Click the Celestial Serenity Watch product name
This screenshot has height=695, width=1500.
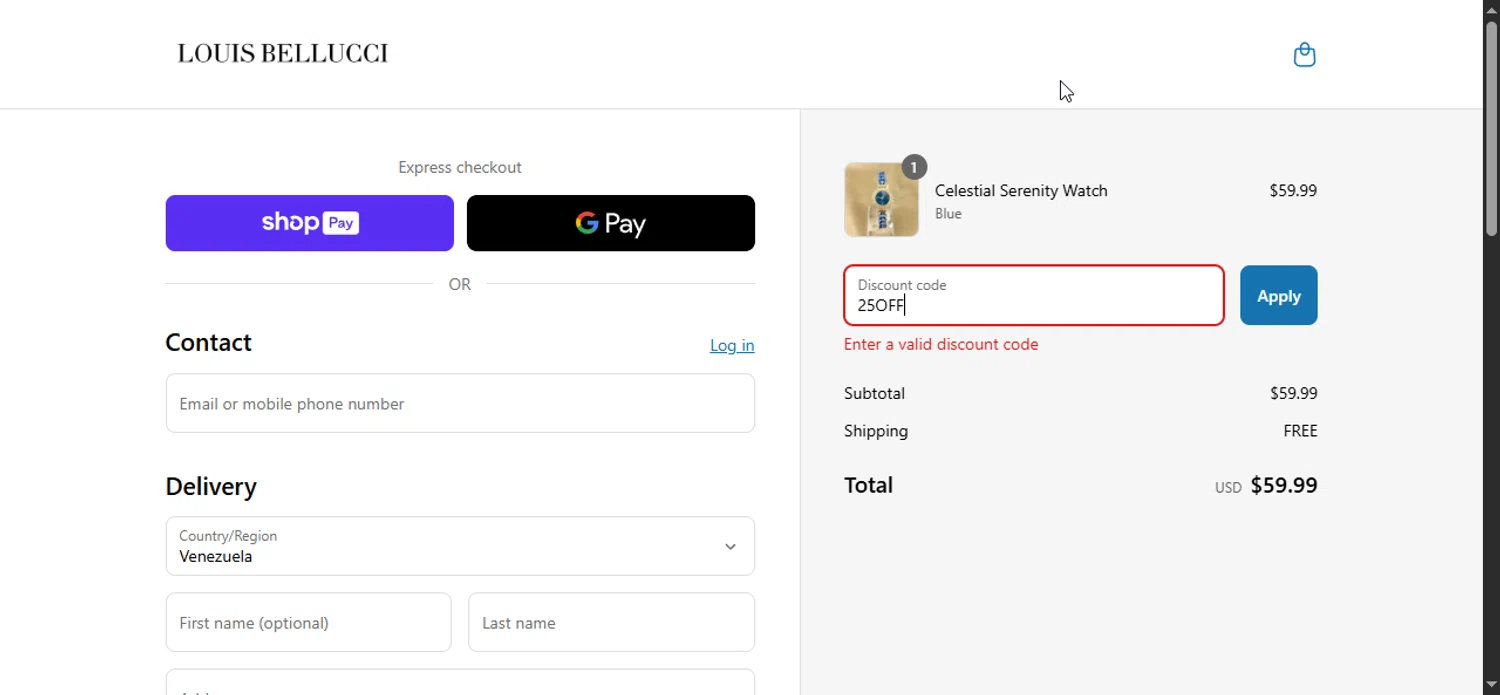click(x=1021, y=190)
